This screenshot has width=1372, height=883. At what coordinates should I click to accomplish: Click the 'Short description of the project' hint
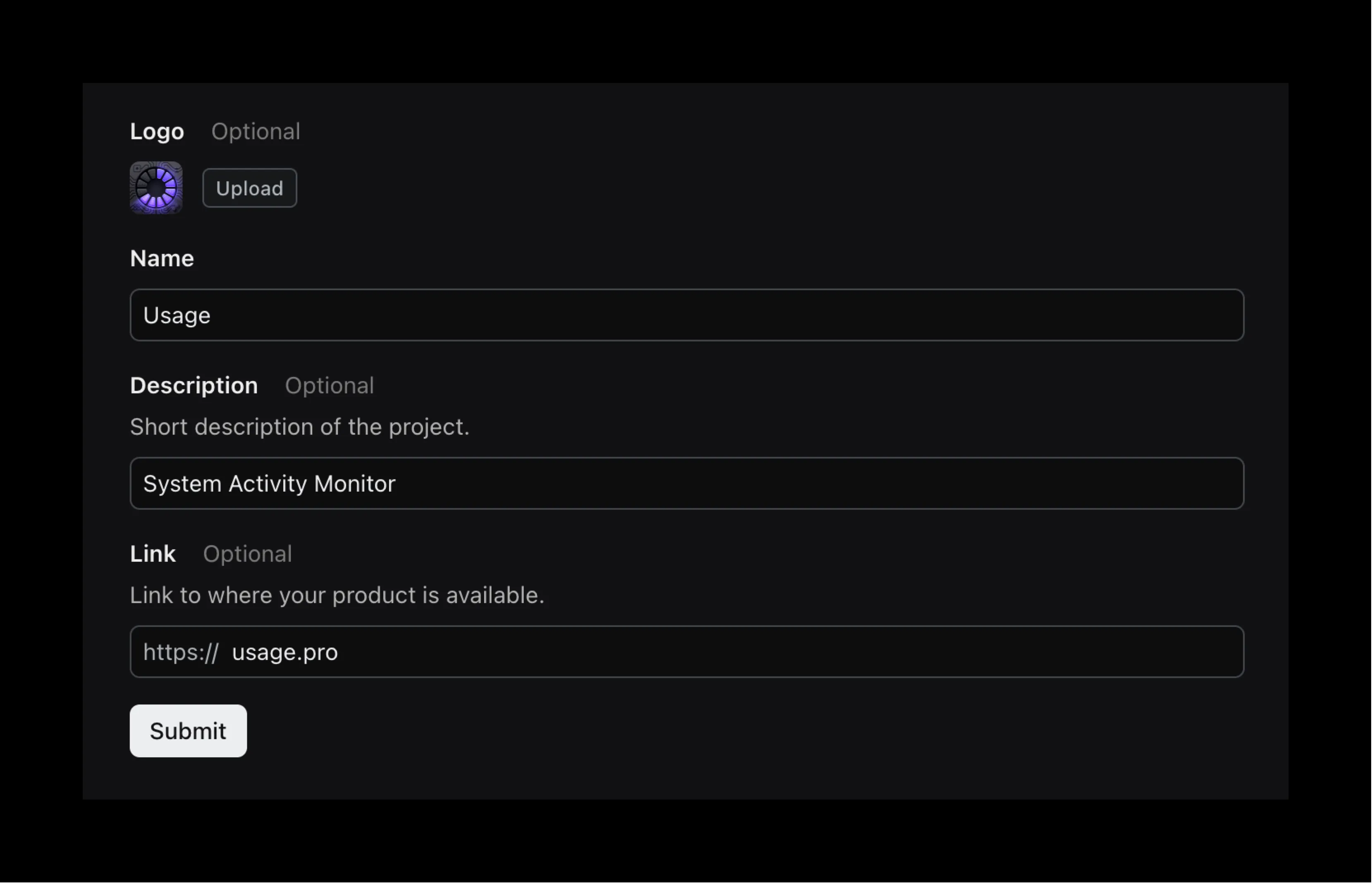click(x=299, y=427)
